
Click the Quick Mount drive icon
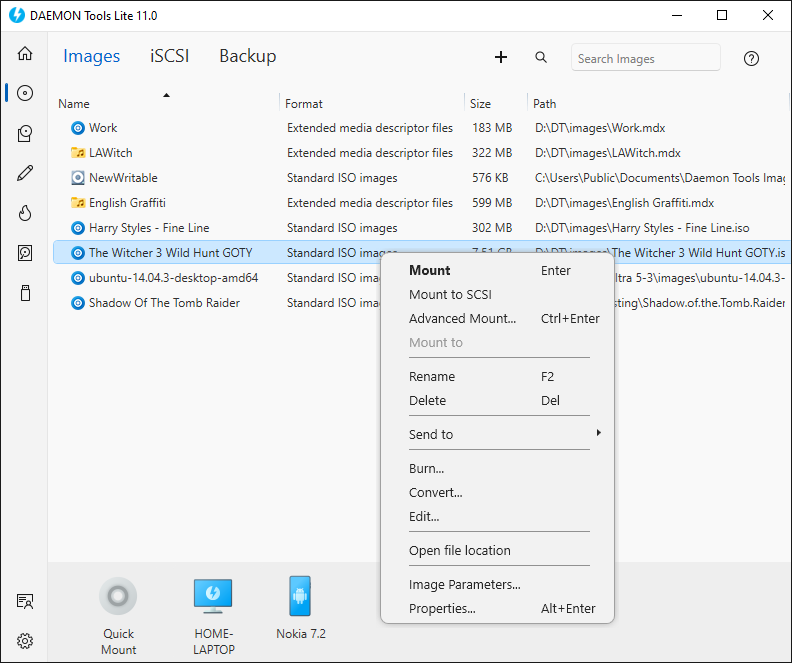tap(118, 596)
